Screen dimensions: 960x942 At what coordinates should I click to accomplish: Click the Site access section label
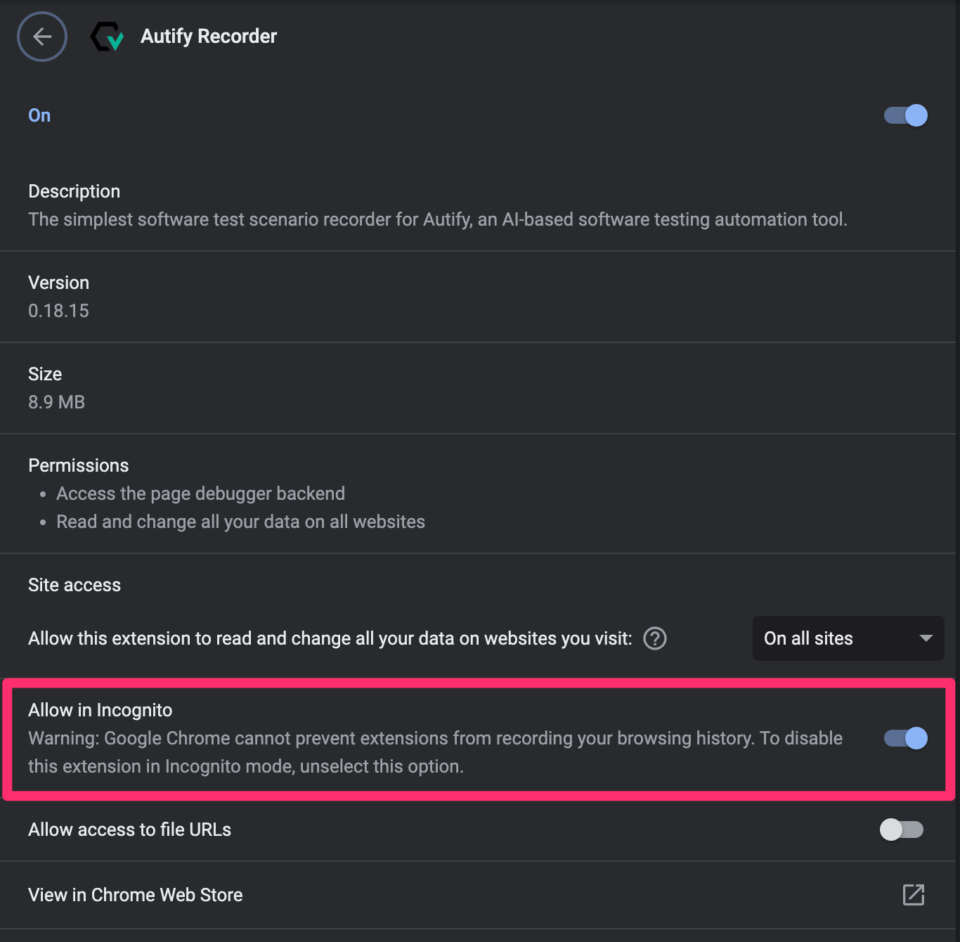[74, 585]
